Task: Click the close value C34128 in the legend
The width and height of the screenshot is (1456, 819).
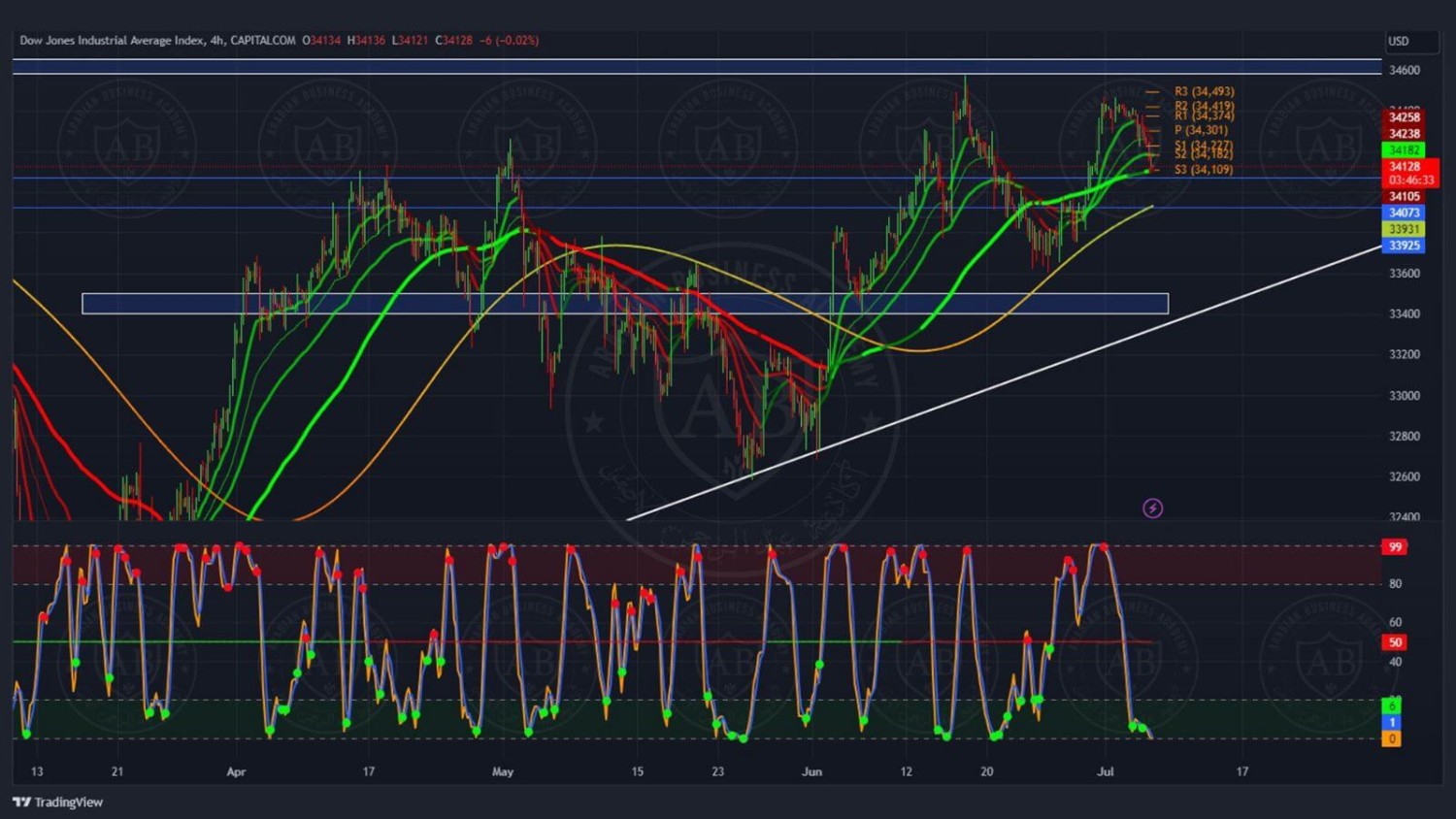Action: 453,41
